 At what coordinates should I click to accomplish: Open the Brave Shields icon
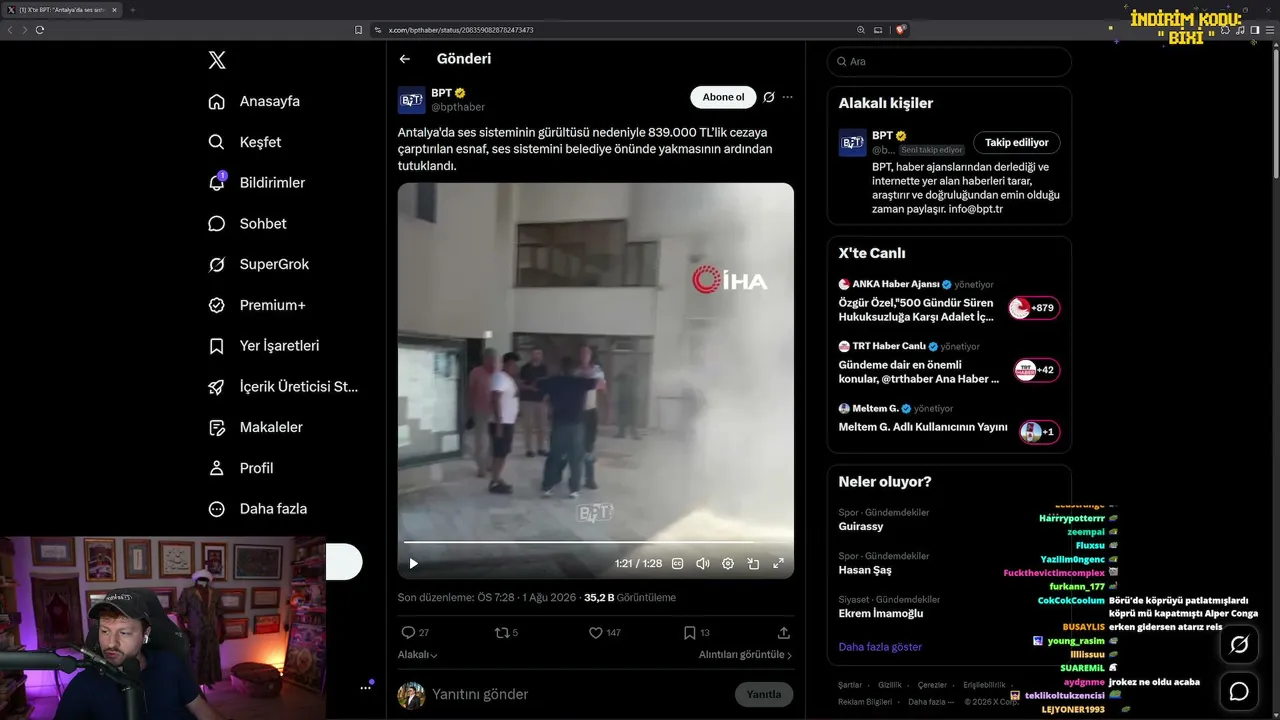coord(901,30)
